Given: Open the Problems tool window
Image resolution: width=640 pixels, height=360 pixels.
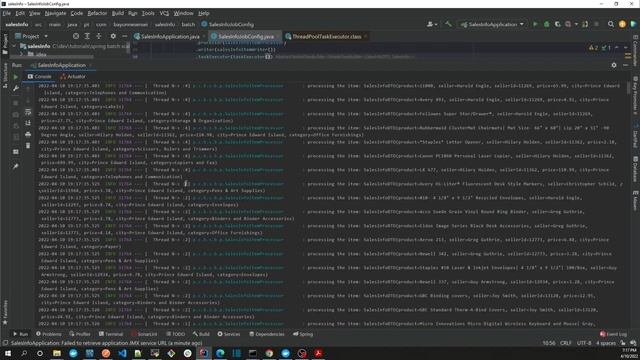Looking at the screenshot, I should (49, 334).
